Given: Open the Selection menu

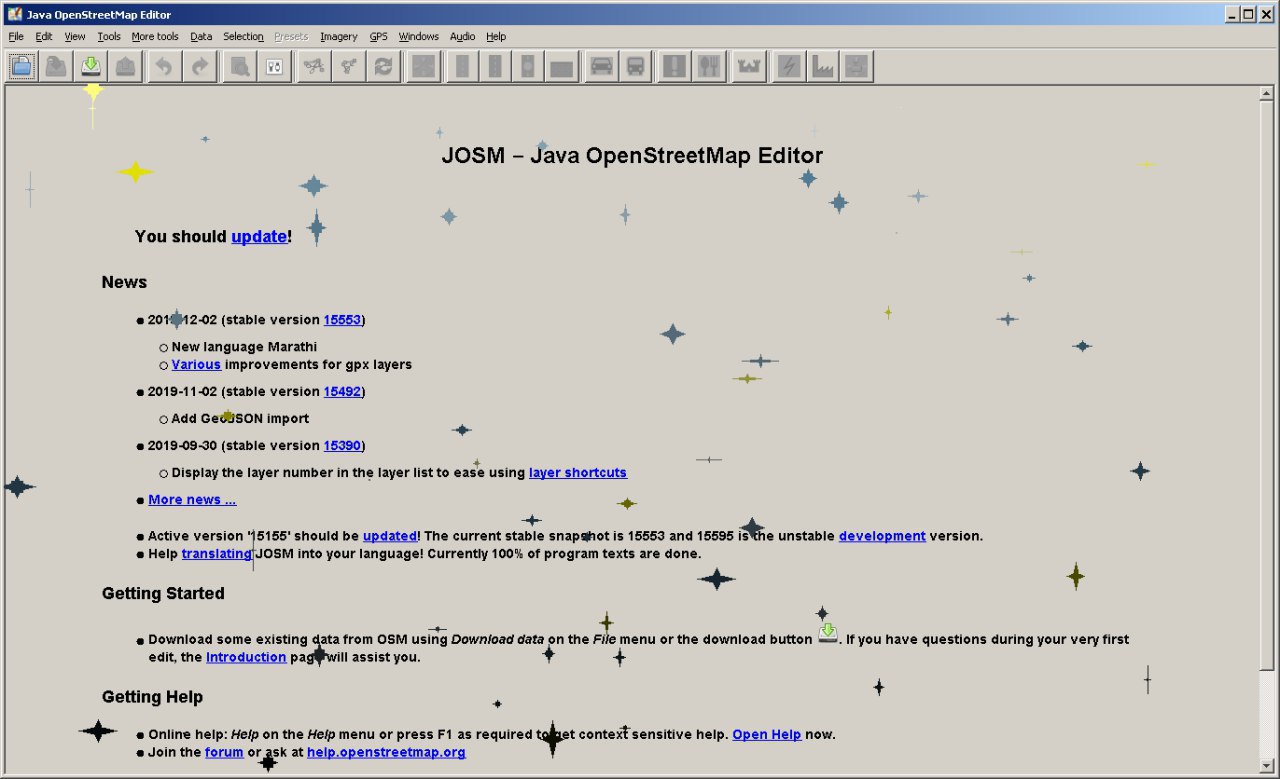Looking at the screenshot, I should [x=243, y=37].
